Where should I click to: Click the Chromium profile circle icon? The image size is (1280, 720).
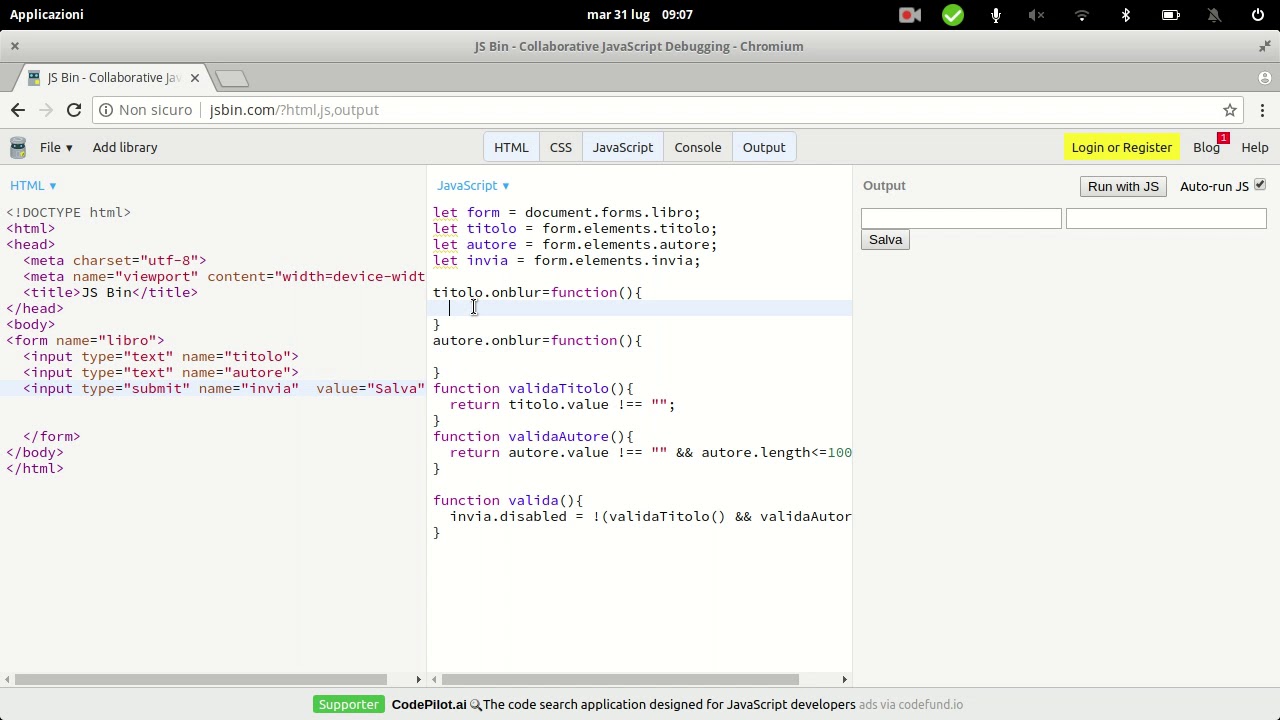tap(1265, 78)
